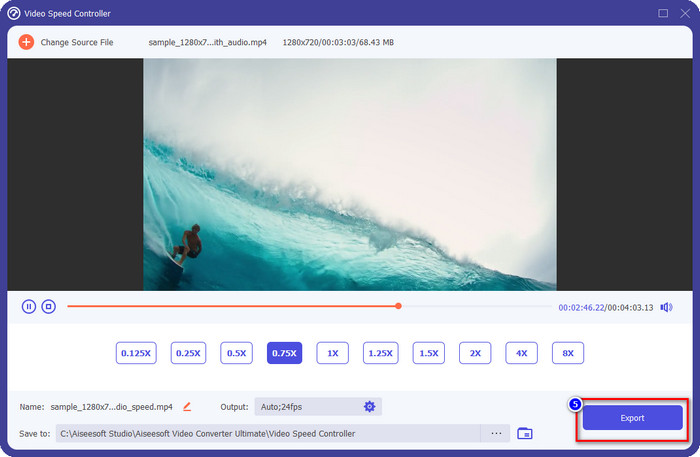Select 1.25X speed
700x457 pixels.
(381, 353)
